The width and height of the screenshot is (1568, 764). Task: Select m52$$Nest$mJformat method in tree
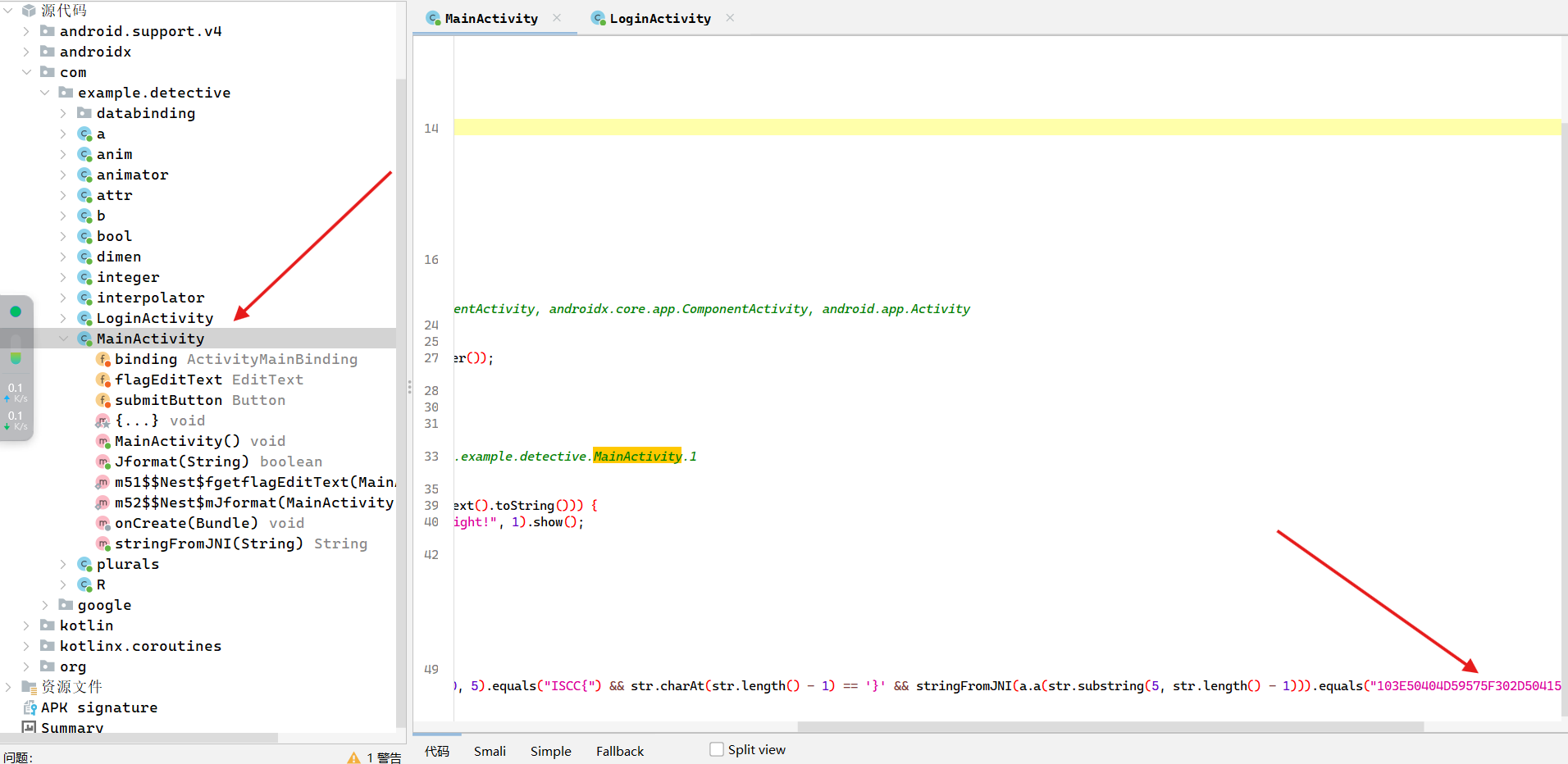[x=255, y=503]
